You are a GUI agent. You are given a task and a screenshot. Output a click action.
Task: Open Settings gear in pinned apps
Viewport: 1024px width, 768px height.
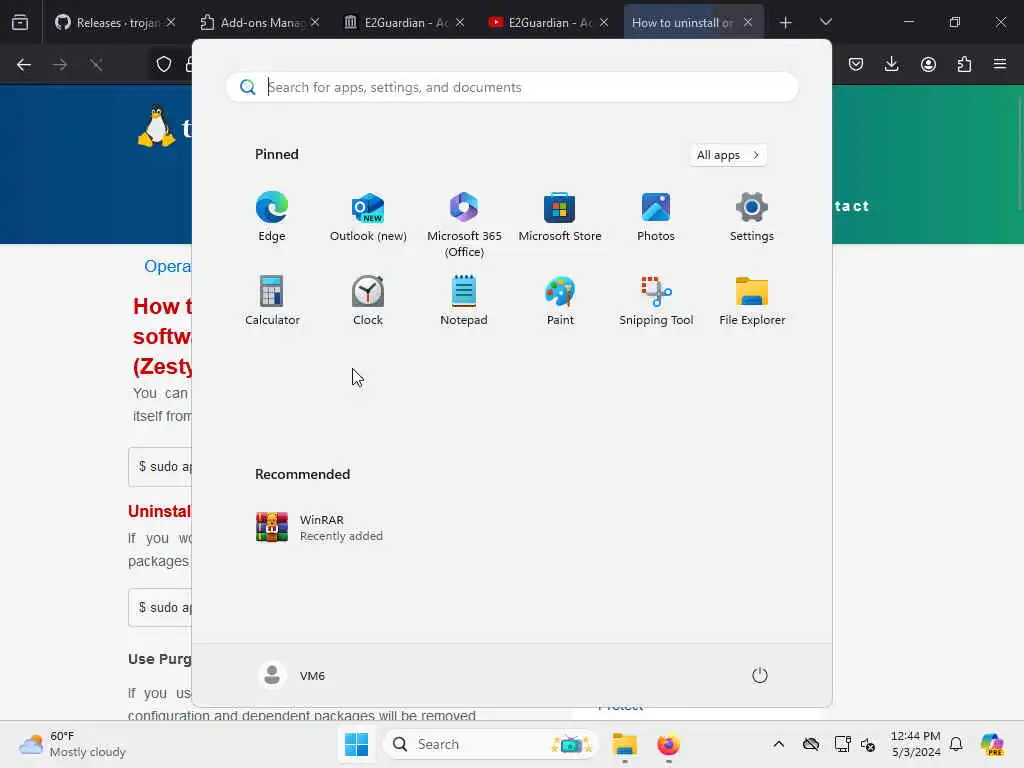tap(752, 217)
